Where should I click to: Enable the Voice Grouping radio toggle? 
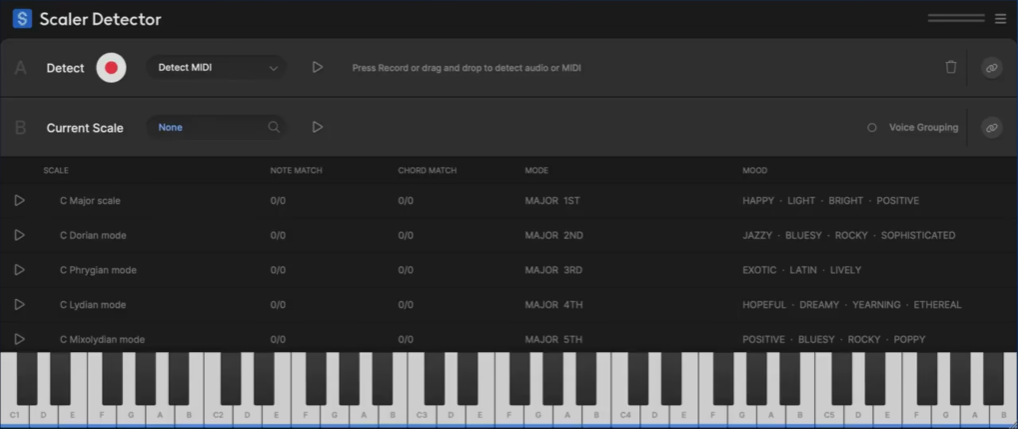tap(872, 128)
